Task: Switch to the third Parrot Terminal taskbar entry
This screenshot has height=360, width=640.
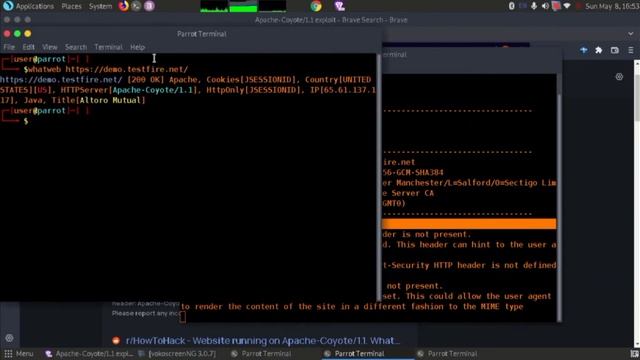Action: 447,354
